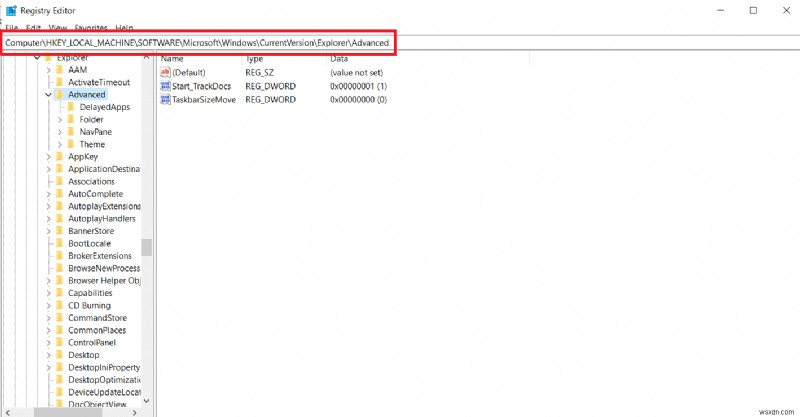
Task: Select the (Default) value name
Action: (189, 72)
